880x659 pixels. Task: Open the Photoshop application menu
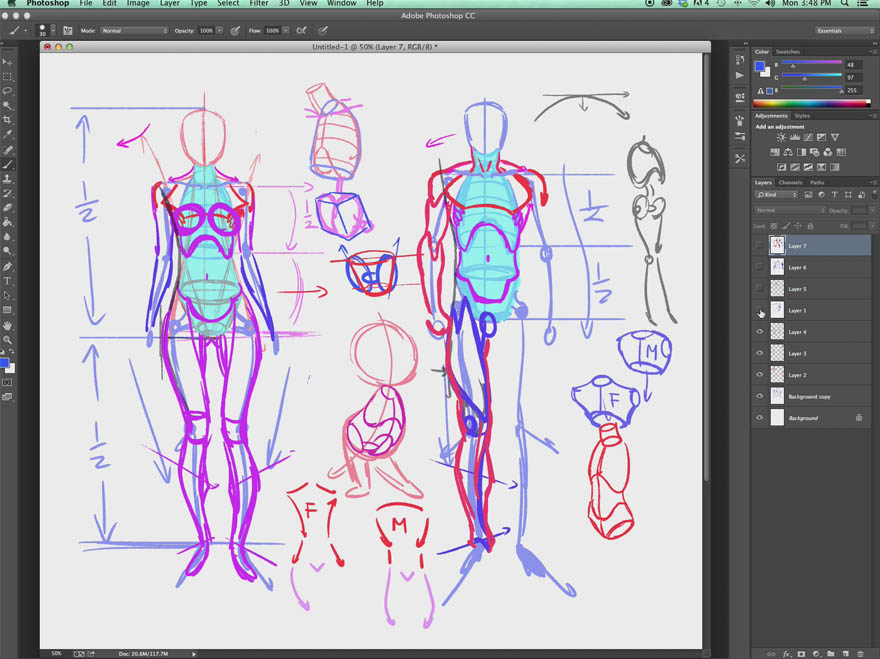tap(48, 3)
